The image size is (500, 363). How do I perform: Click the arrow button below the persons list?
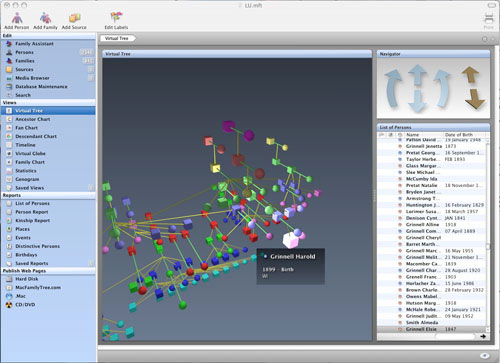483,336
